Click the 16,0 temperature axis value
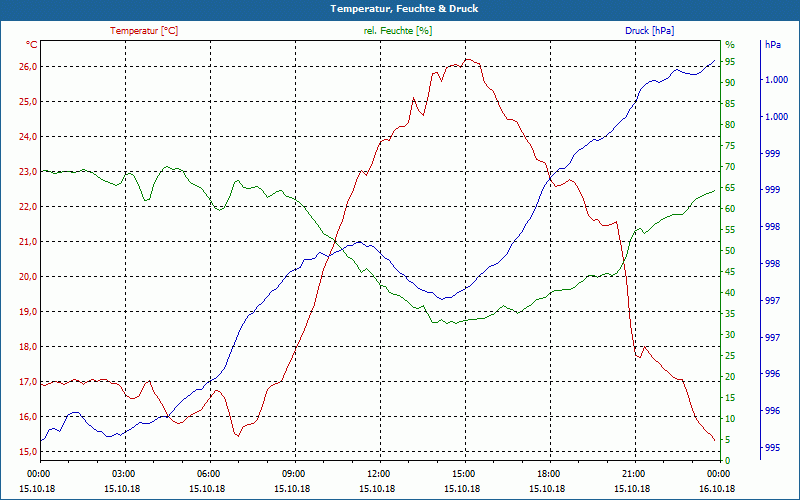The height and width of the screenshot is (500, 800). pyautogui.click(x=29, y=417)
